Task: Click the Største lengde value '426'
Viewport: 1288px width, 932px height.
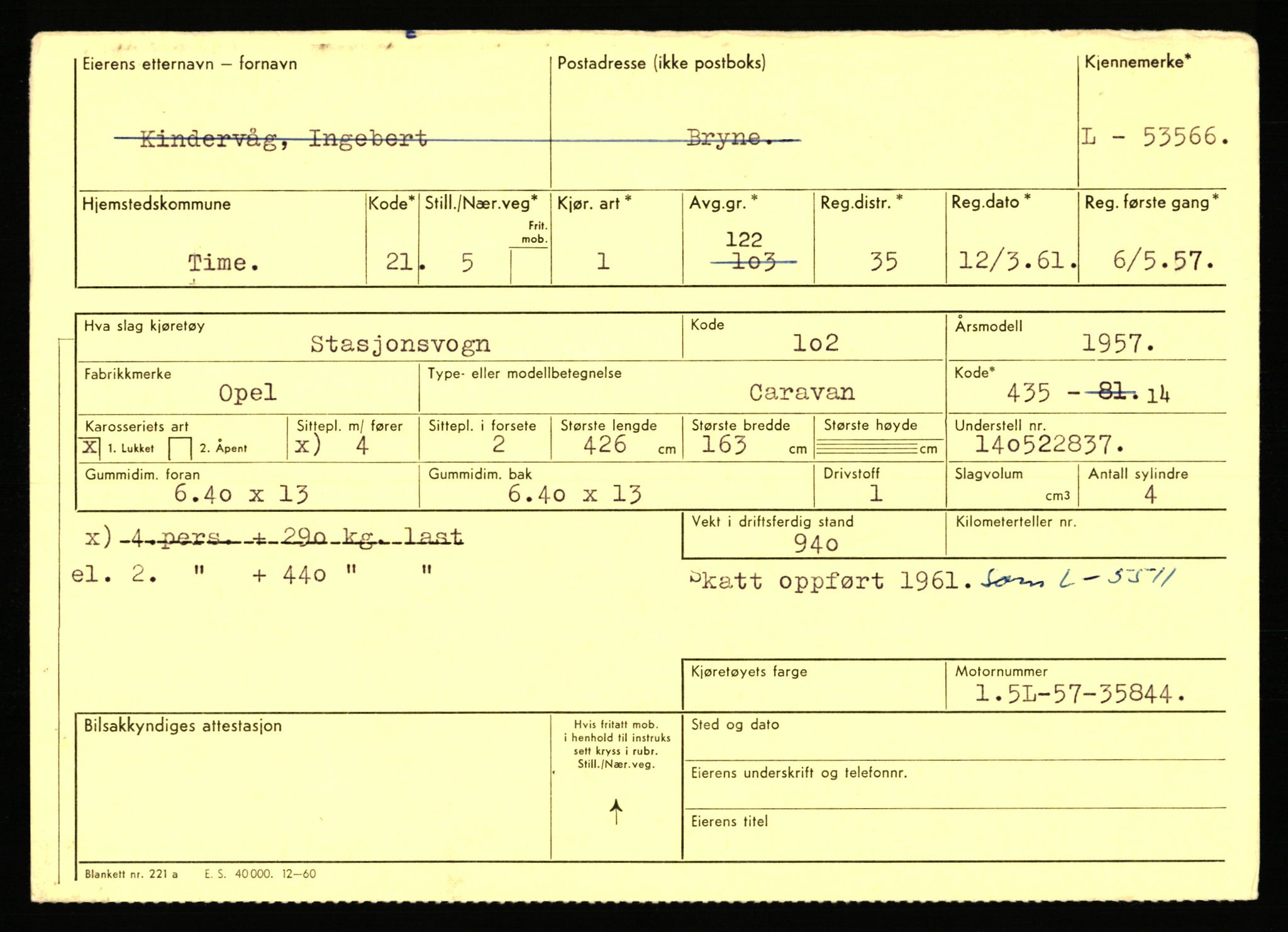Action: [604, 445]
